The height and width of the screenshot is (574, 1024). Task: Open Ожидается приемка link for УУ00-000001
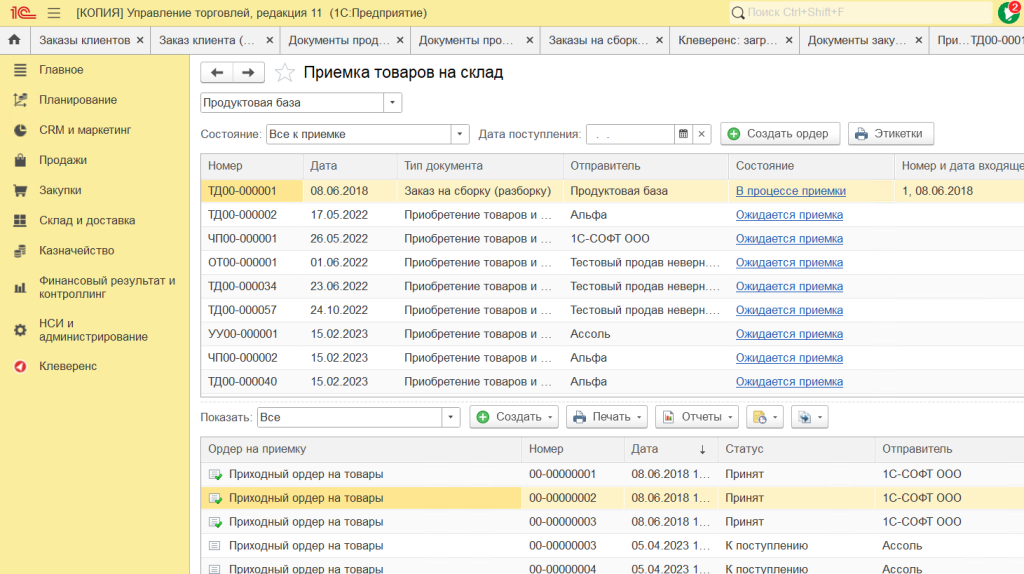(x=789, y=334)
